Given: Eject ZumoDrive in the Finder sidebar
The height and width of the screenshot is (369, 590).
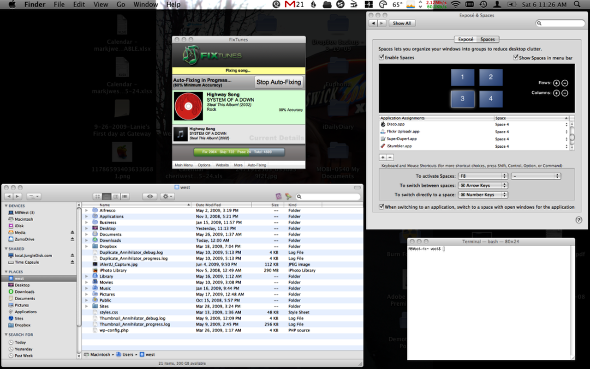Looking at the screenshot, I should 72,239.
